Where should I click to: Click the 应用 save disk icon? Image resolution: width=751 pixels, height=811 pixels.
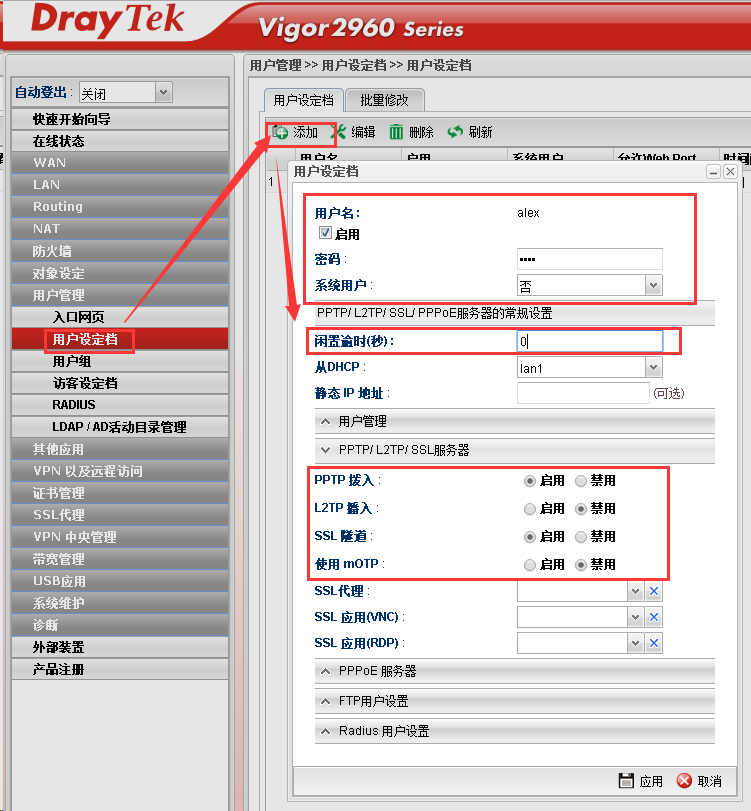click(x=626, y=780)
